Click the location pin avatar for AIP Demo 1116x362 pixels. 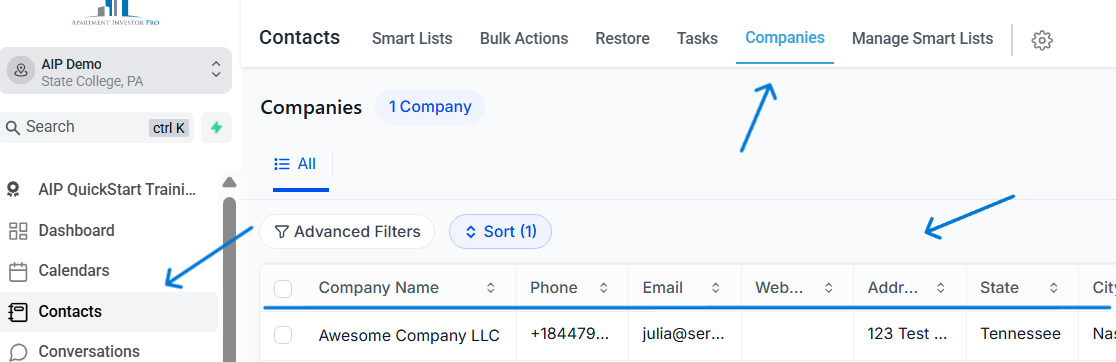tap(21, 71)
